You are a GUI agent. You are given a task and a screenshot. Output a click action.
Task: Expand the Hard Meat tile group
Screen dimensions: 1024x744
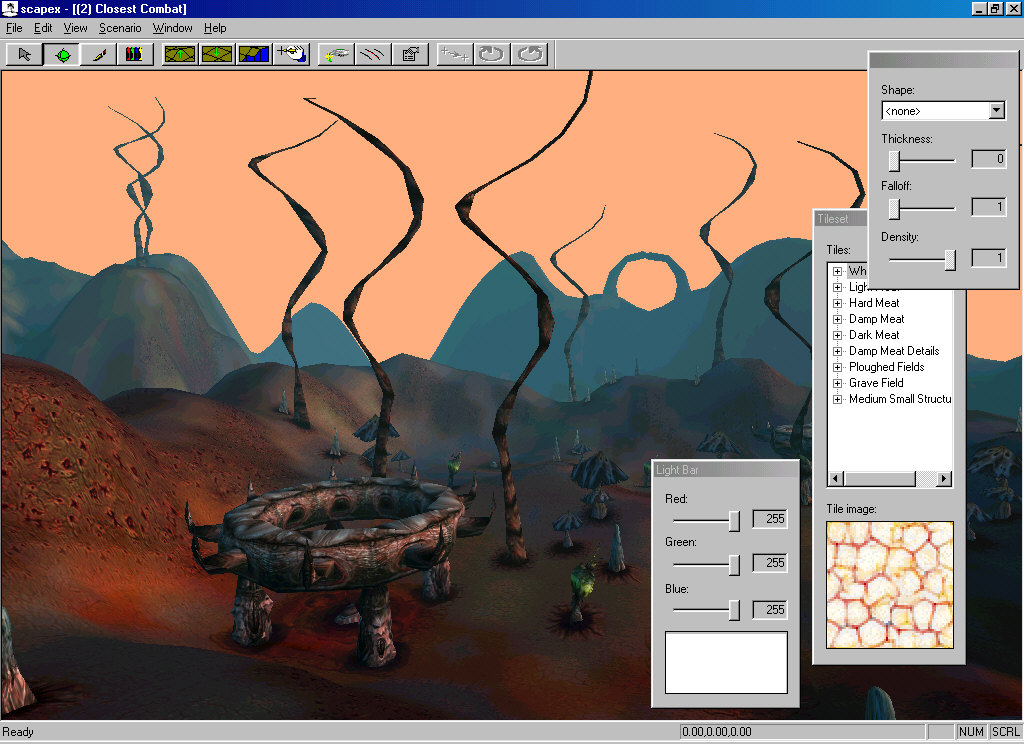tap(837, 303)
